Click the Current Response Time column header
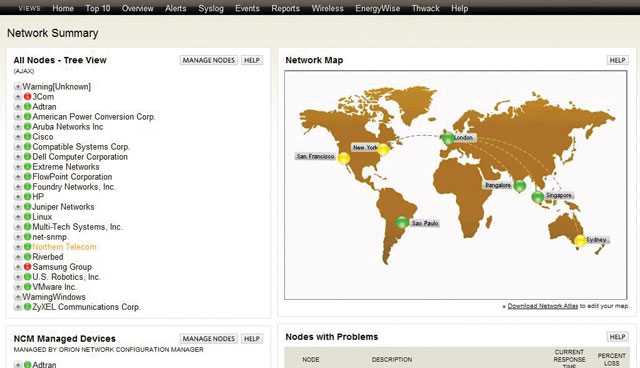640x368 pixels. (x=569, y=359)
